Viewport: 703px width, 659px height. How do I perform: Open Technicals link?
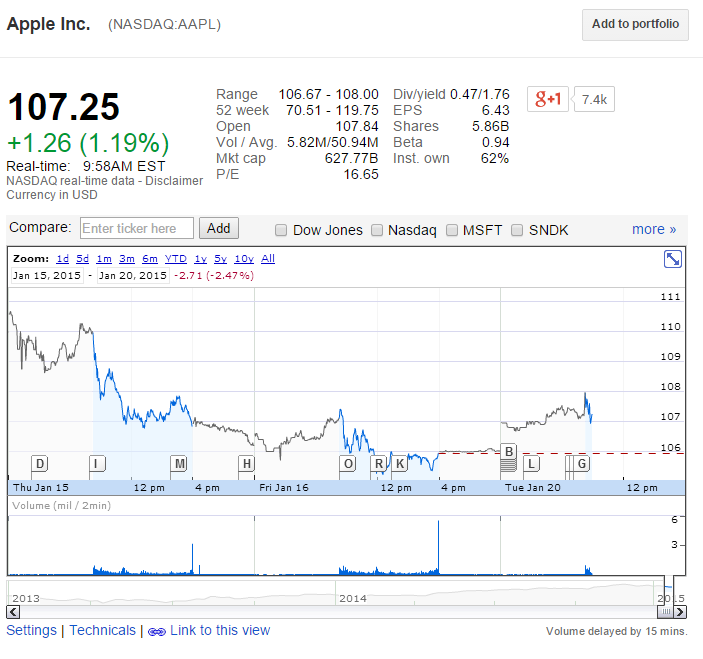click(x=102, y=630)
